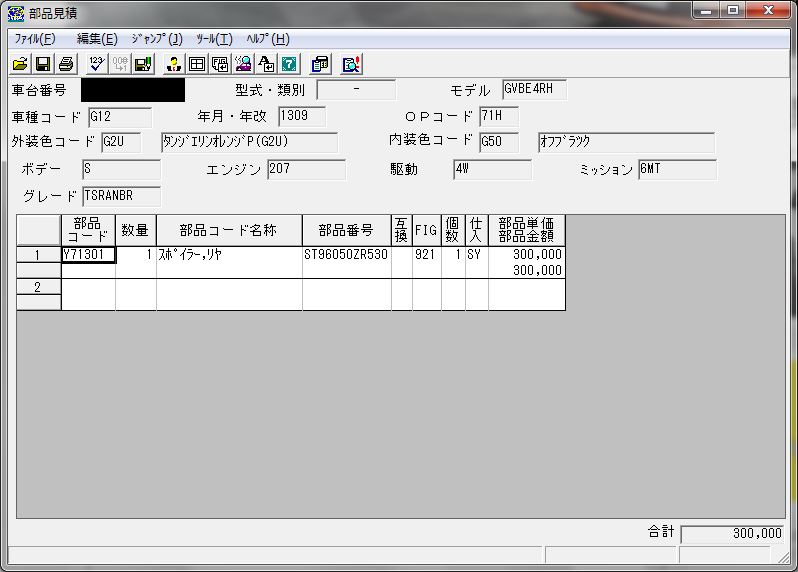Click the 123 checkmark toolbar icon
The image size is (798, 572).
(x=97, y=64)
